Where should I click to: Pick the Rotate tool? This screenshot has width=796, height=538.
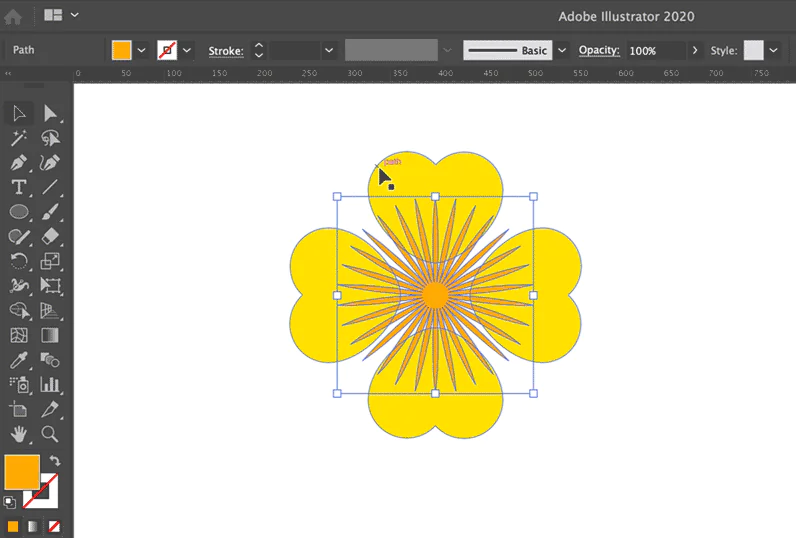(18, 262)
